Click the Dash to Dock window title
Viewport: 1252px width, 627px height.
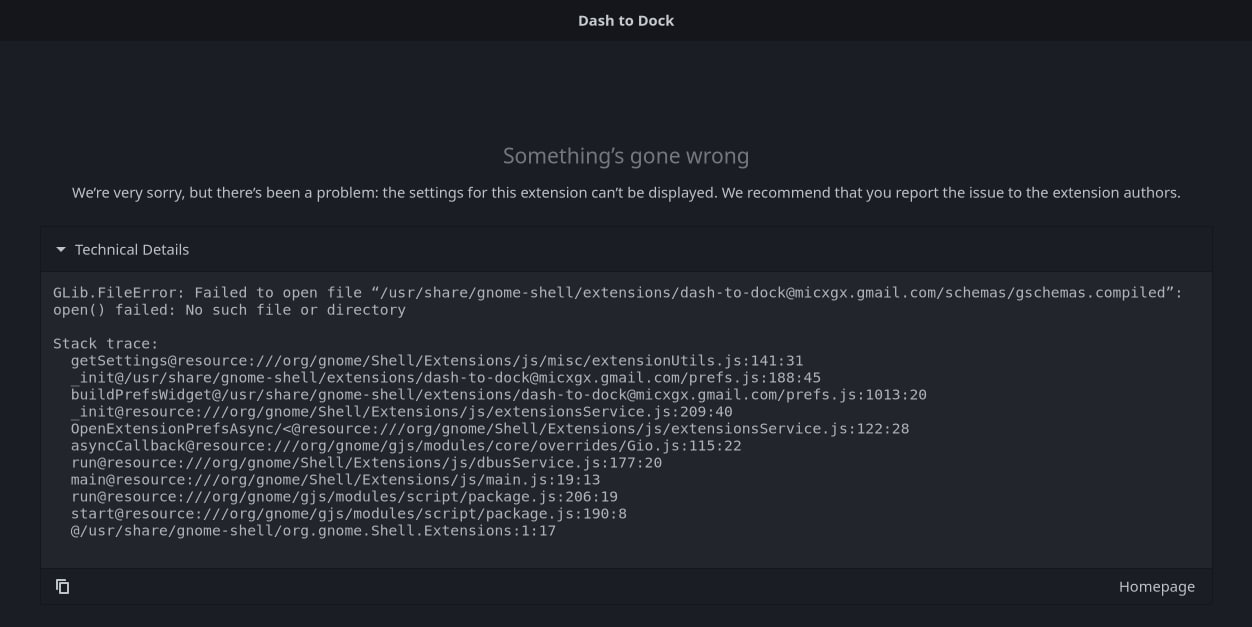(x=626, y=21)
